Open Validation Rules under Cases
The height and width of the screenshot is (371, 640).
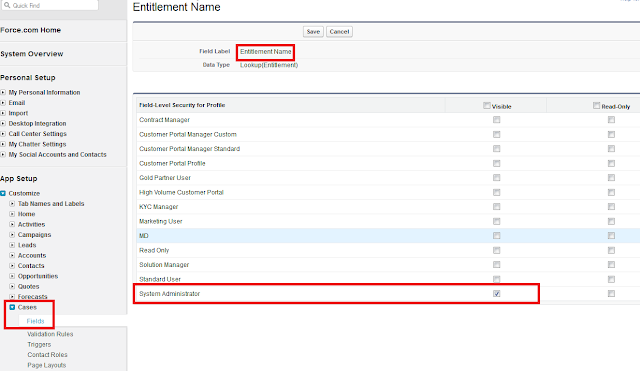[50, 334]
